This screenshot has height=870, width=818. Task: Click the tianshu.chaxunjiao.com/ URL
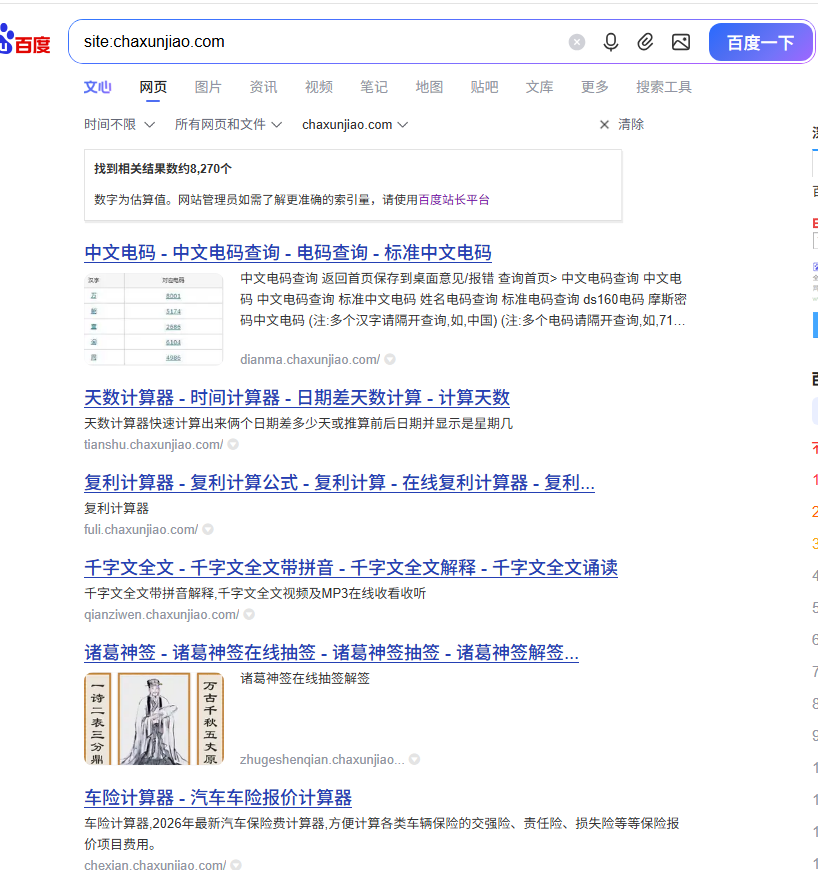click(153, 444)
